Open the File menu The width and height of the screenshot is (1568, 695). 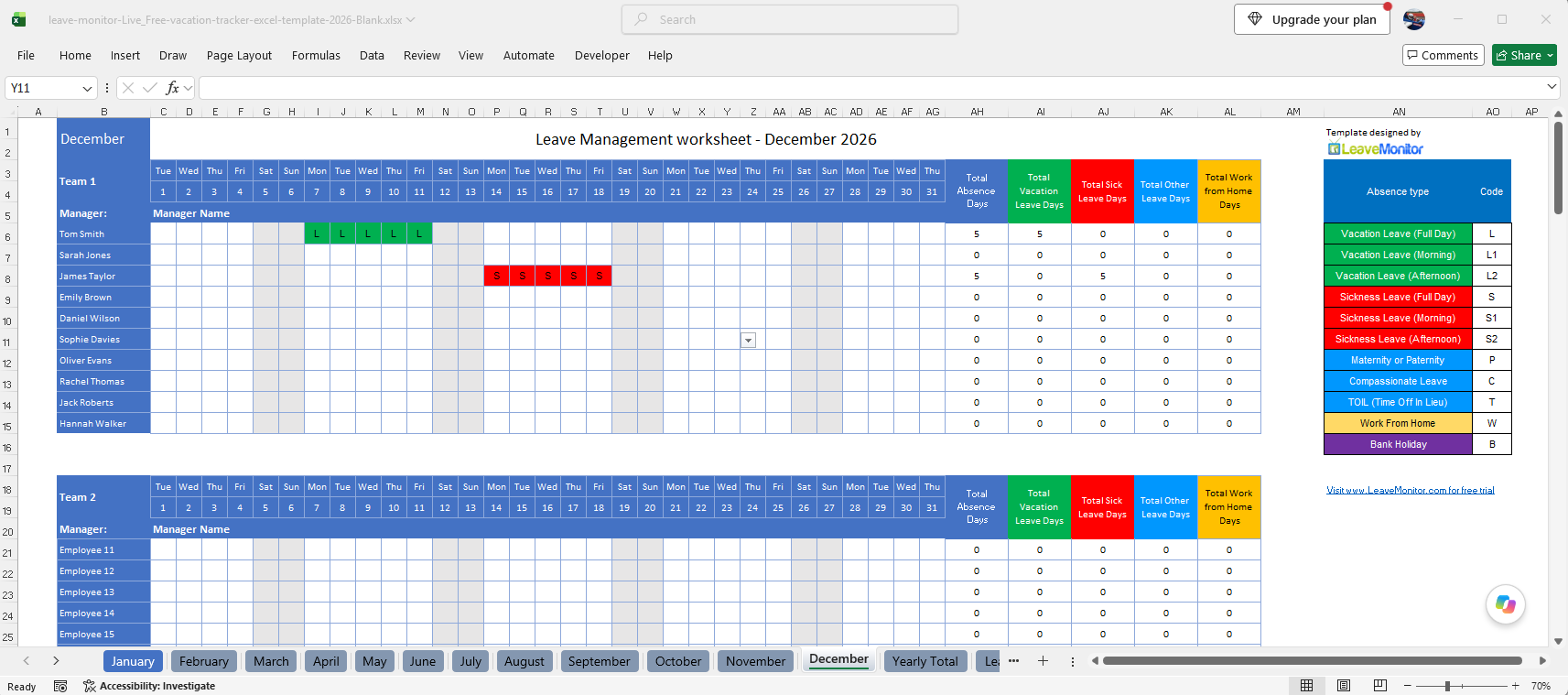(x=26, y=56)
